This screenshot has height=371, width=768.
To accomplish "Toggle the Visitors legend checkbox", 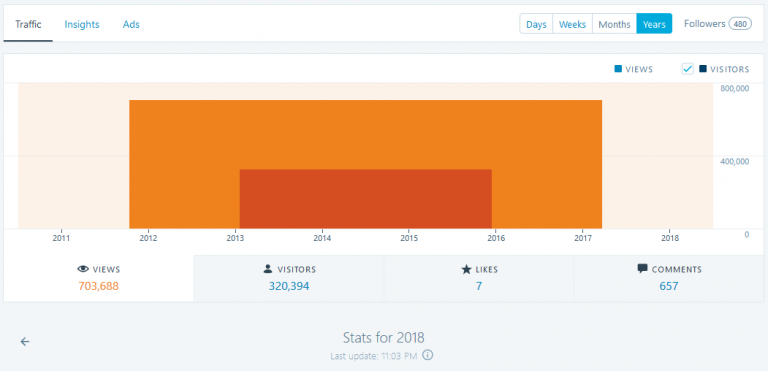I will pos(688,69).
